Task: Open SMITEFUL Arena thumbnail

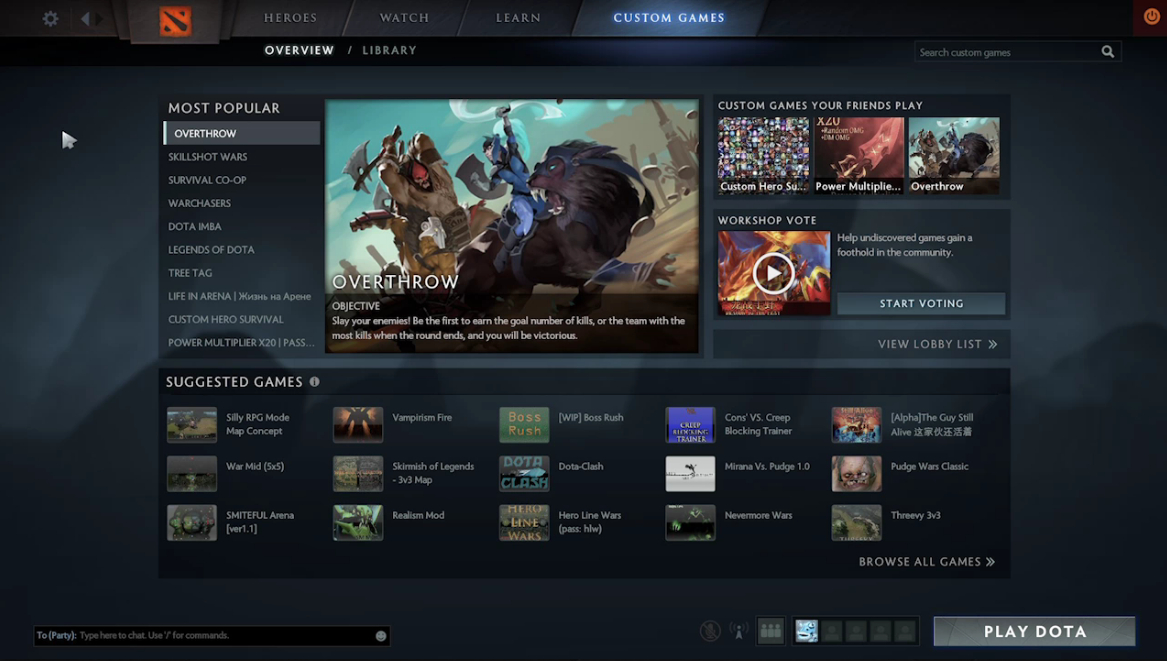Action: coord(192,523)
